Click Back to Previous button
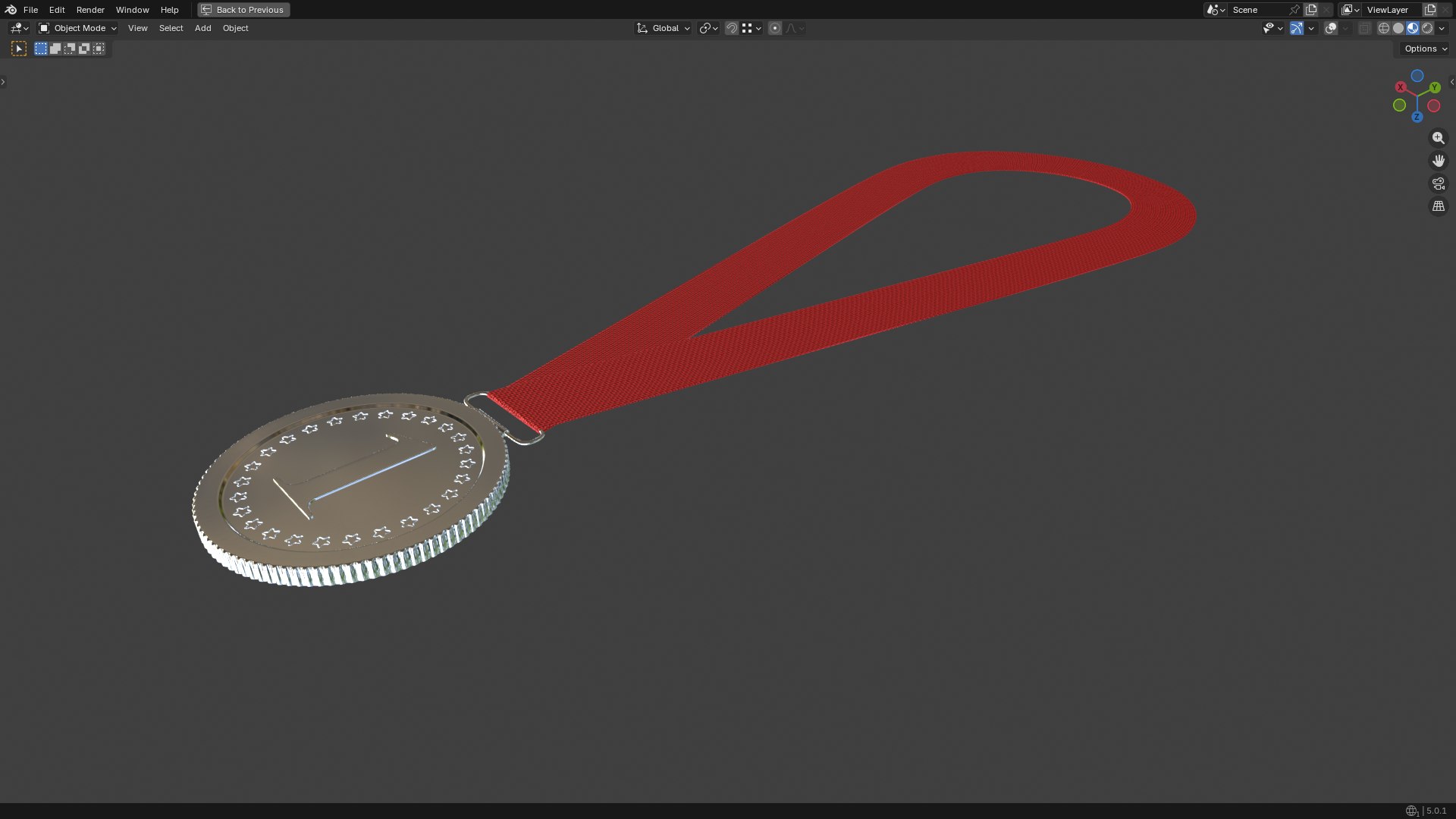This screenshot has width=1456, height=819. (x=243, y=10)
